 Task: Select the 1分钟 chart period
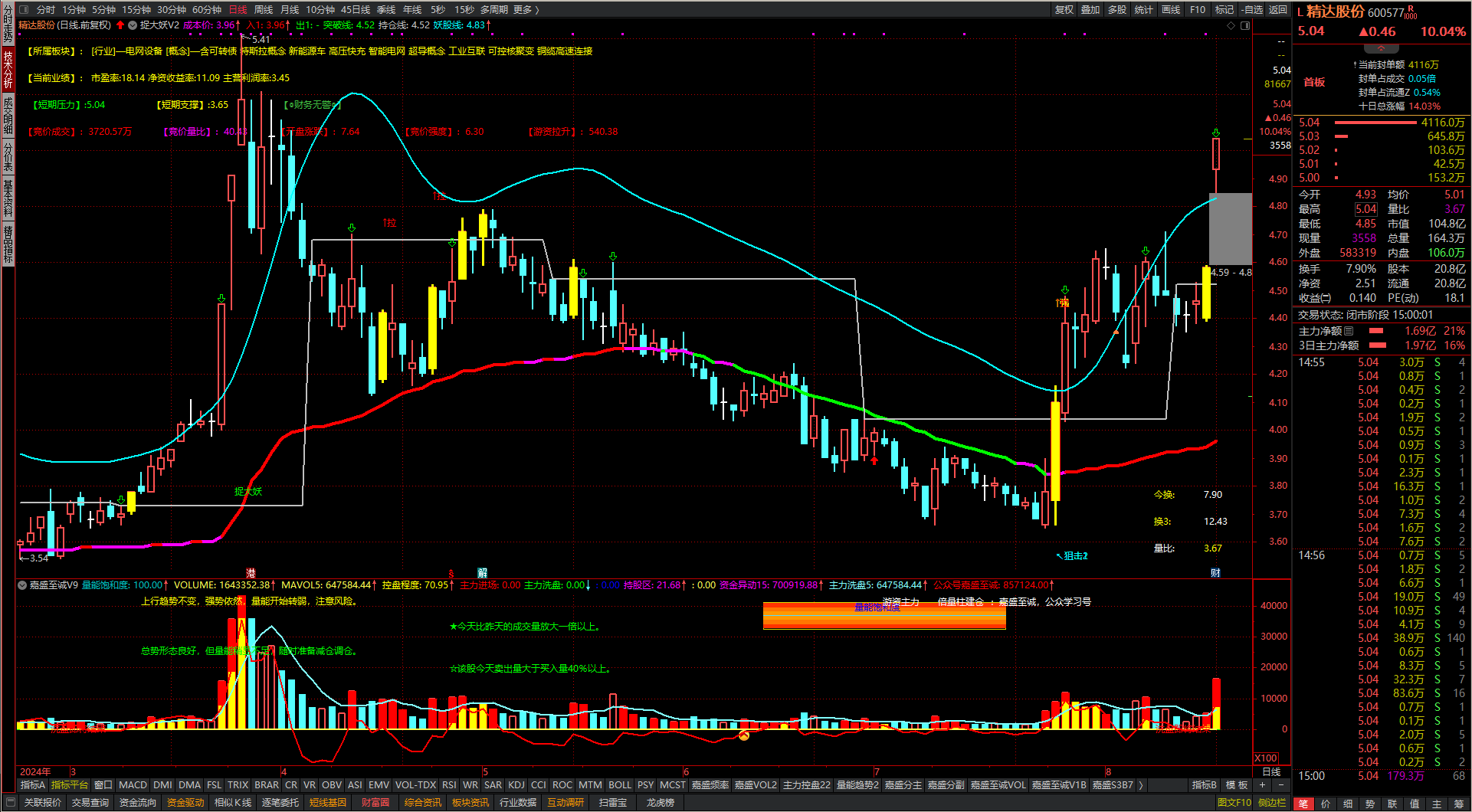[x=74, y=10]
